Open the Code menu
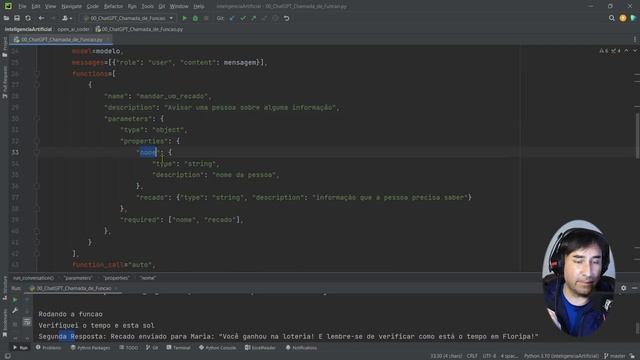This screenshot has width=640, height=360. click(x=93, y=7)
